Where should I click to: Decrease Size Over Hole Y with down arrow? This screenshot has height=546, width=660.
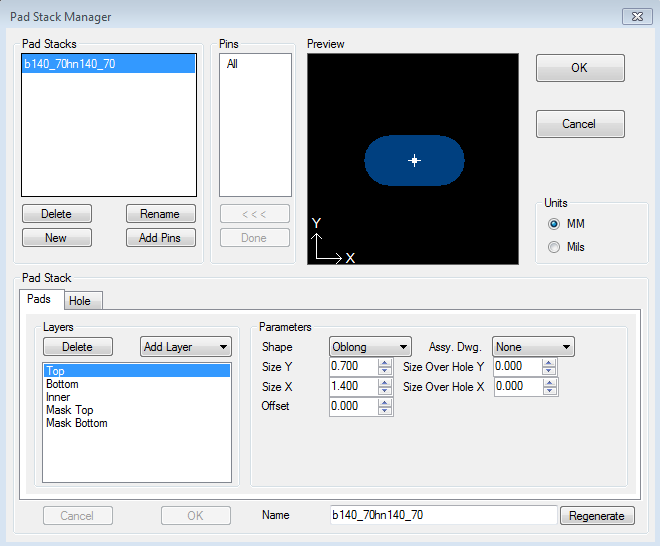pos(549,371)
